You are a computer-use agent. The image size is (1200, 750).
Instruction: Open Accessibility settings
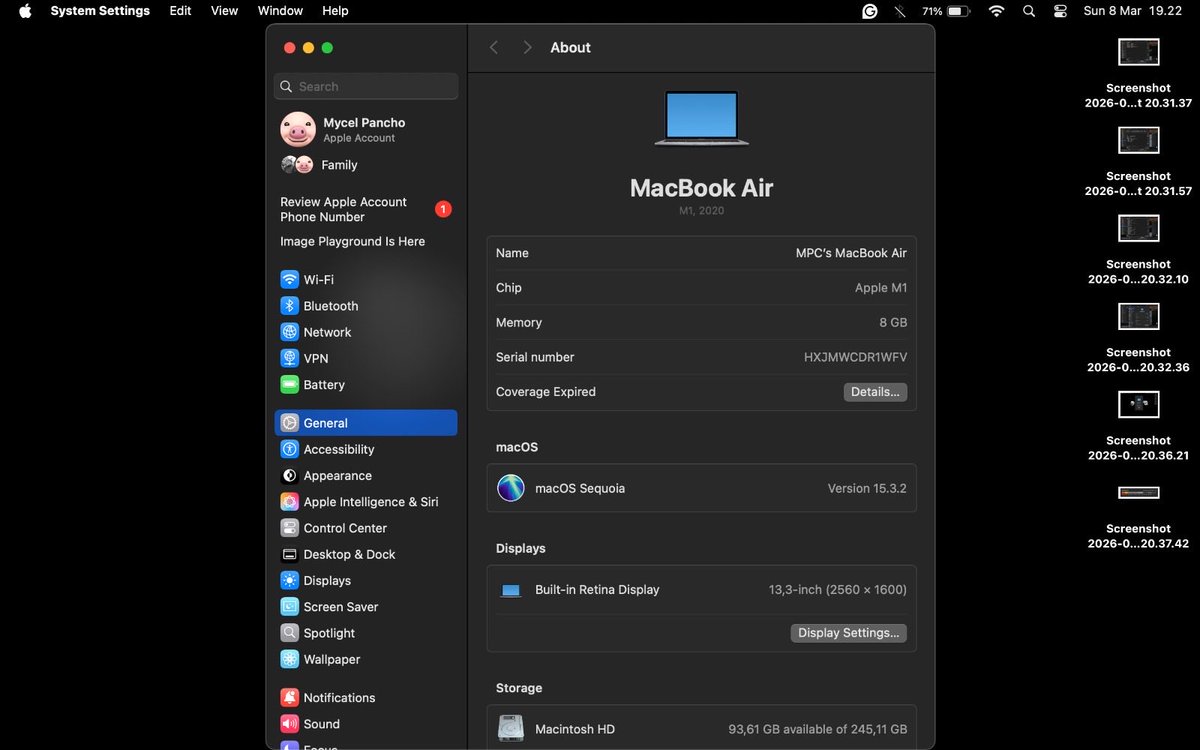[x=336, y=449]
